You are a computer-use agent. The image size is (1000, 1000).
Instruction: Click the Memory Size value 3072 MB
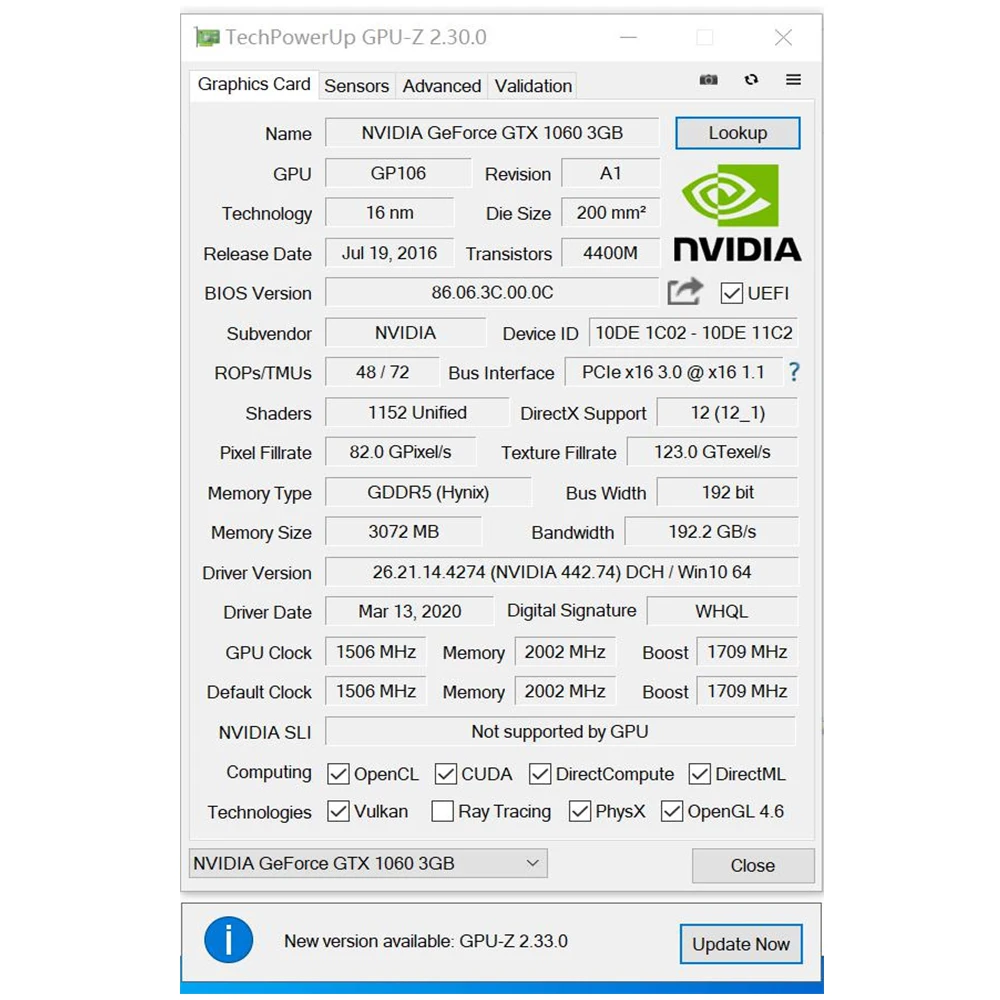[x=403, y=531]
